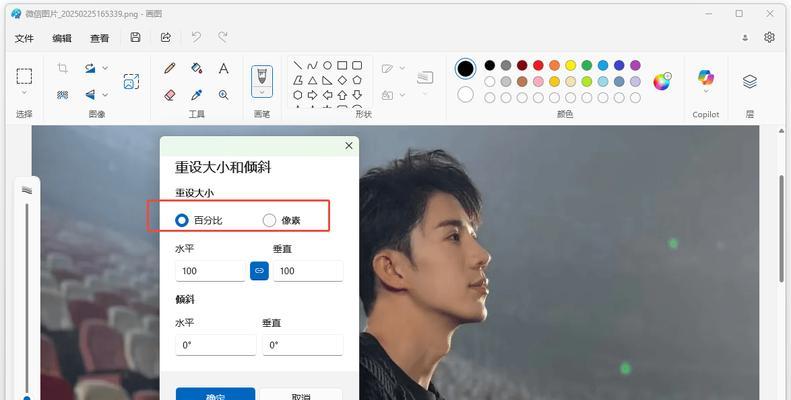
Task: Click the Redo arrow
Action: [222, 37]
